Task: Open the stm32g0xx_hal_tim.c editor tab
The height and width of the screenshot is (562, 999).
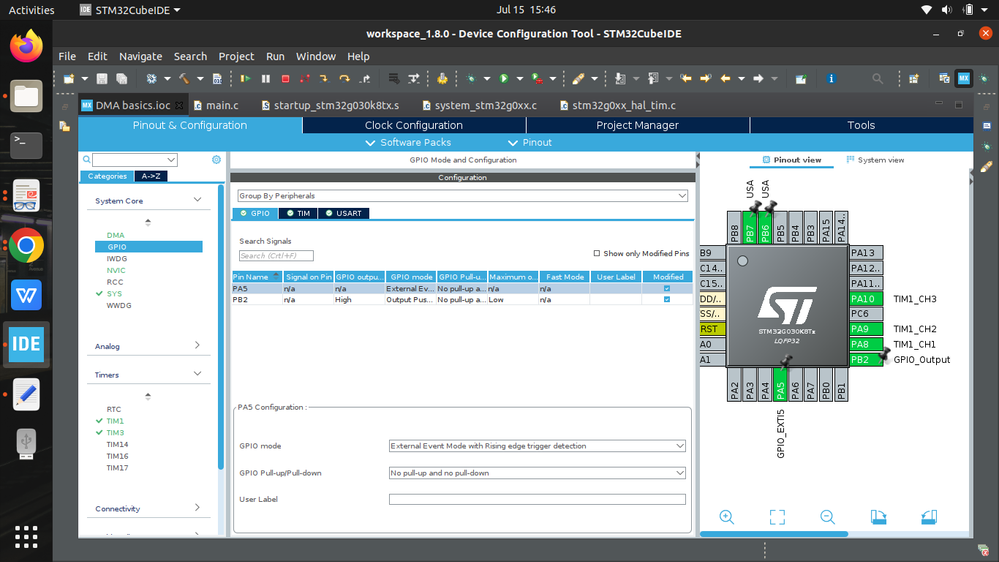Action: click(618, 105)
